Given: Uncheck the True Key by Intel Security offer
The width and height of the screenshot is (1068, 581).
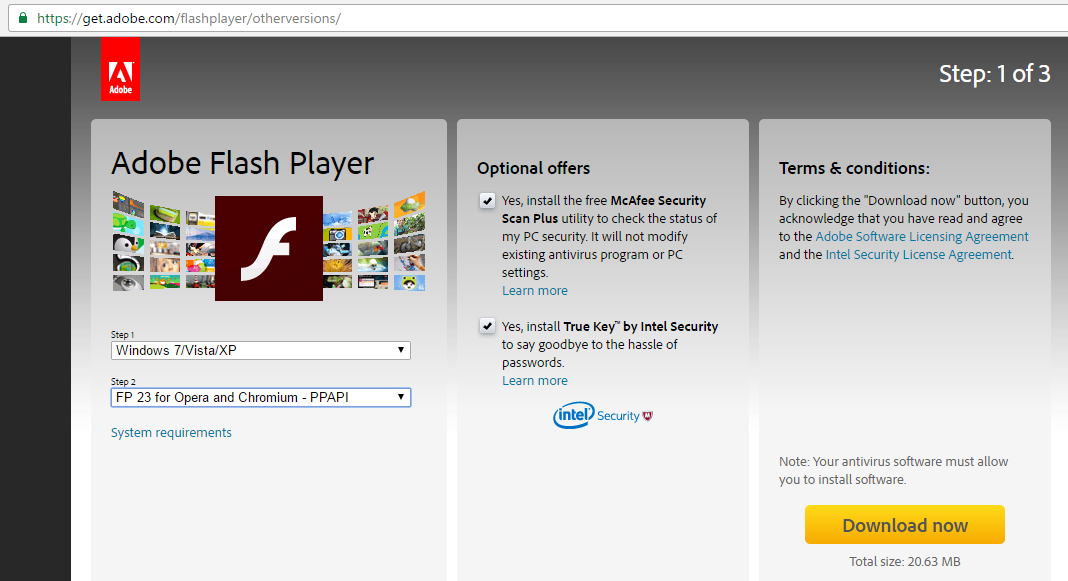Looking at the screenshot, I should coord(487,326).
